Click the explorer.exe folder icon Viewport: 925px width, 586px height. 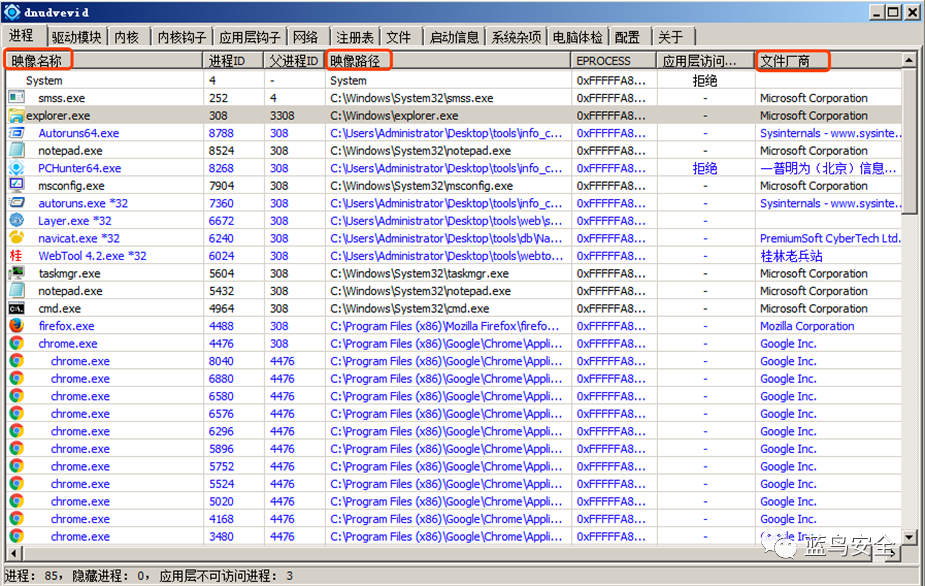point(17,115)
